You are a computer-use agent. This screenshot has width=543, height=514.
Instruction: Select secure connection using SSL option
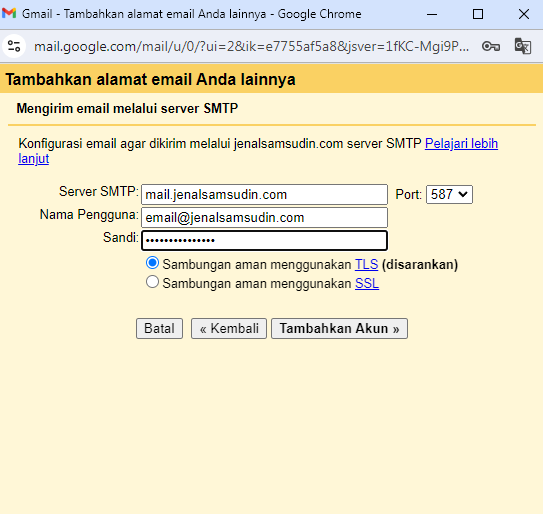click(x=152, y=282)
